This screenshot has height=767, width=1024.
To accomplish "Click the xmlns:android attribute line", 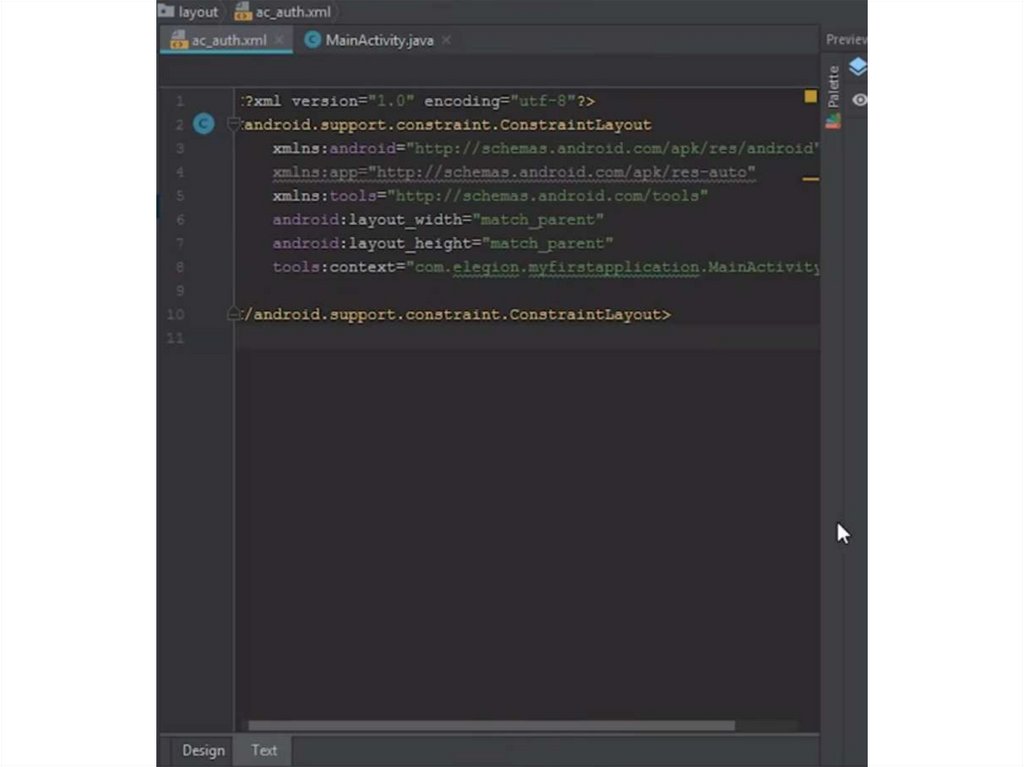I will (x=546, y=148).
